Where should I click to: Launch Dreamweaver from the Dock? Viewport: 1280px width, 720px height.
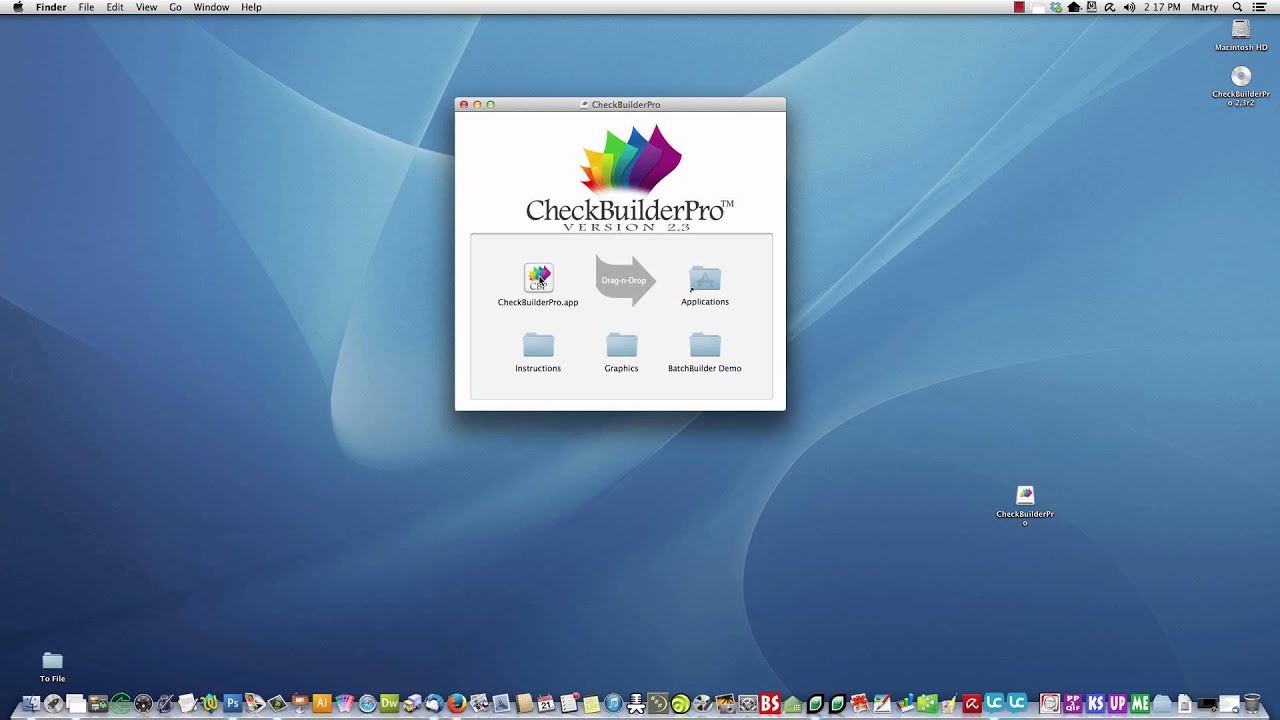pos(389,703)
